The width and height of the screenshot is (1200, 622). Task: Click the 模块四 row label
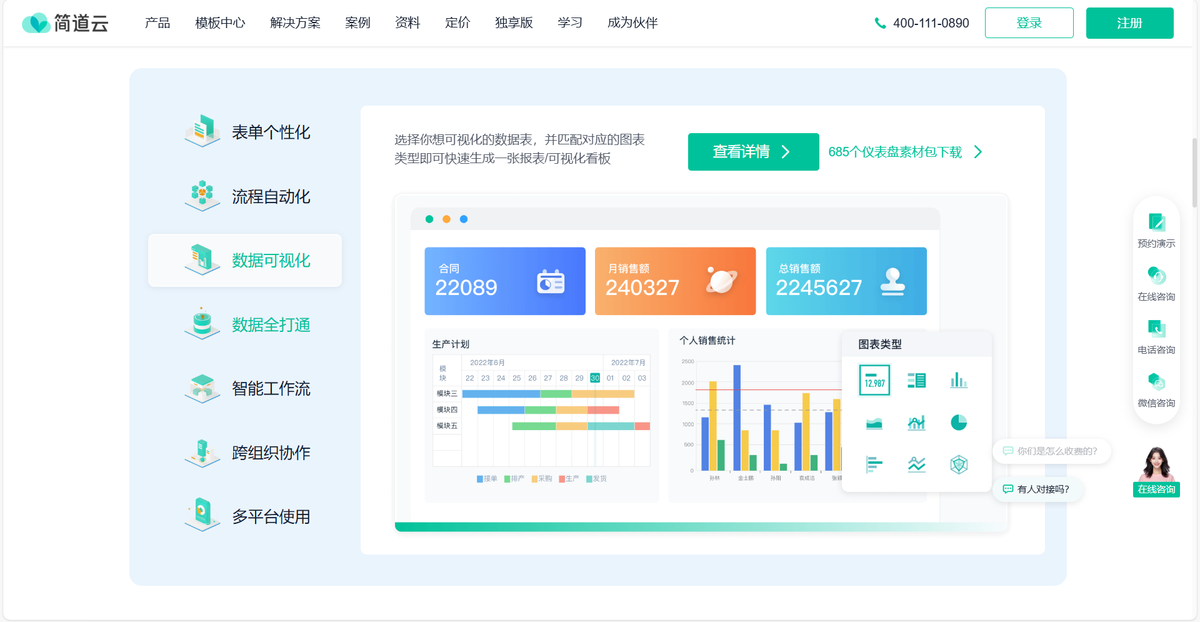[447, 410]
